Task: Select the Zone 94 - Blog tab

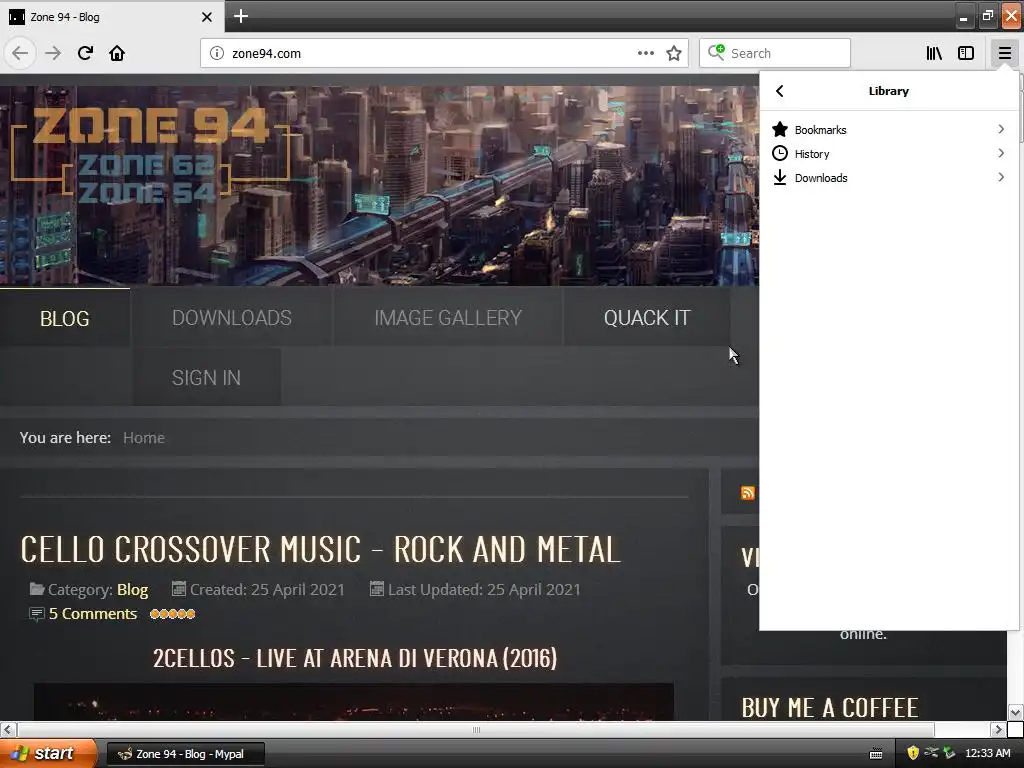Action: (x=112, y=17)
